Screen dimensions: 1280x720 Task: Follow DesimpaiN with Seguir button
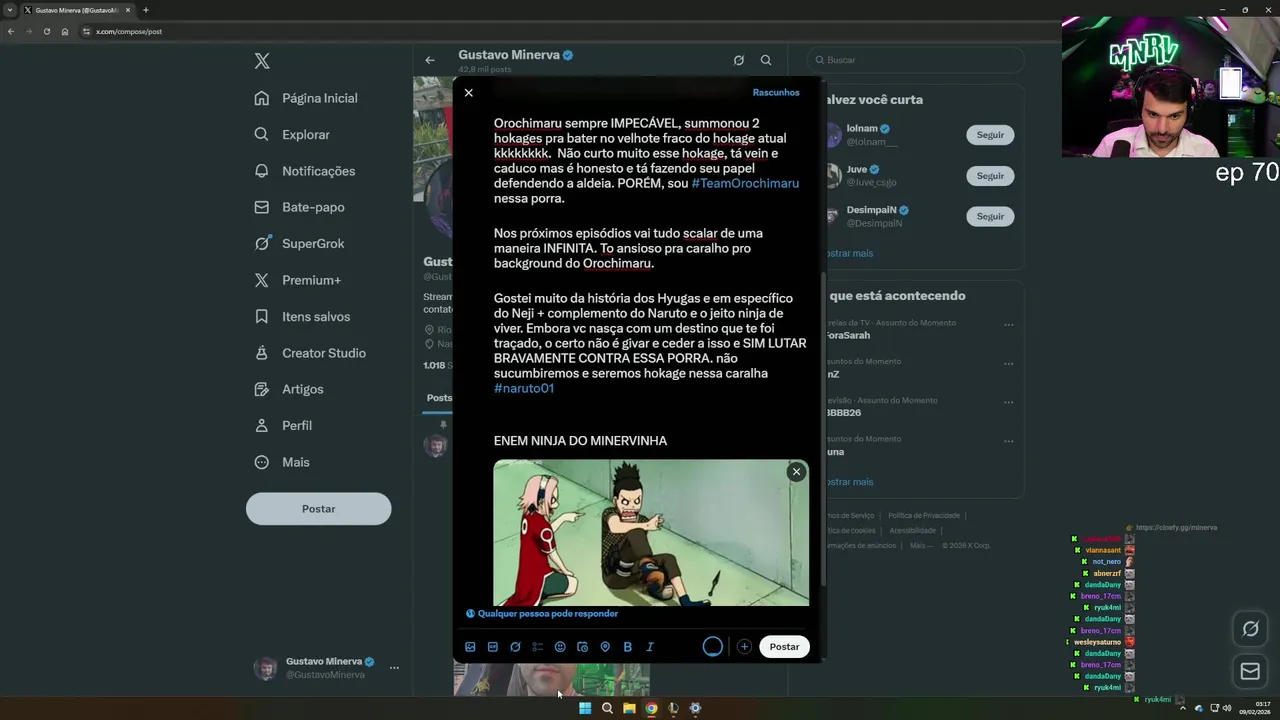990,216
